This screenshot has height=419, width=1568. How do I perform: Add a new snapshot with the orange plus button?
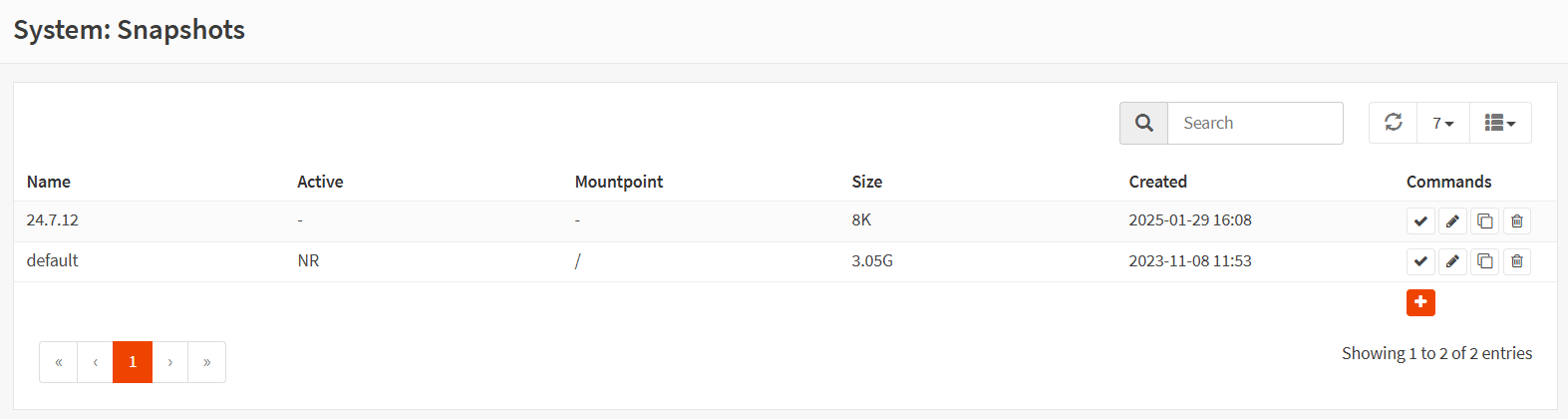1420,302
